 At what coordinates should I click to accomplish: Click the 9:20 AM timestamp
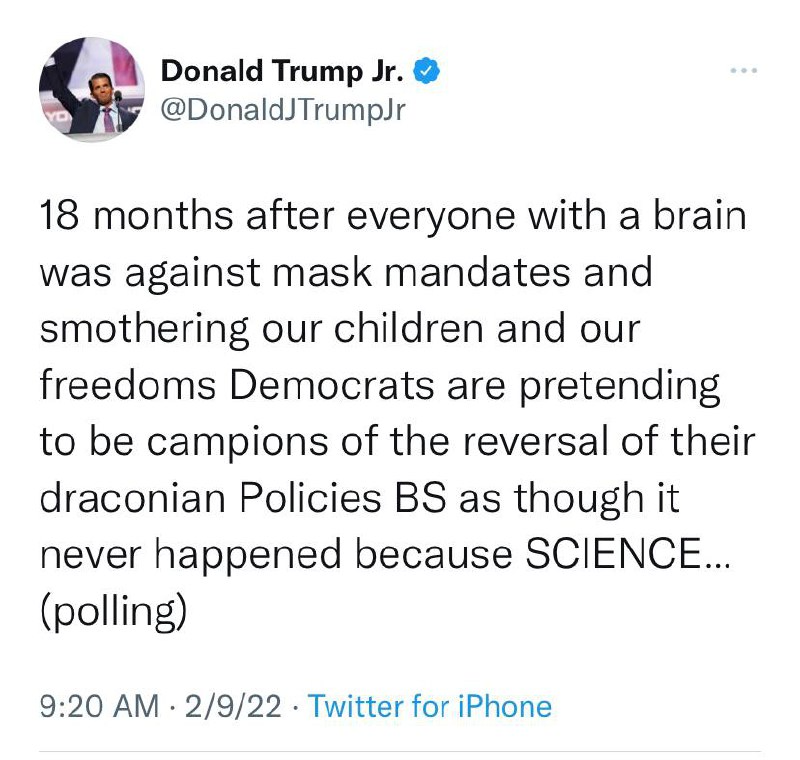point(99,706)
